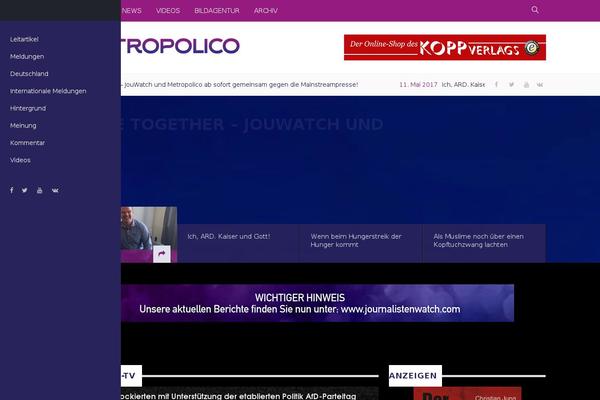
Task: Open the Wichtiger Hinweis journalistenwatch banner
Action: [317, 303]
